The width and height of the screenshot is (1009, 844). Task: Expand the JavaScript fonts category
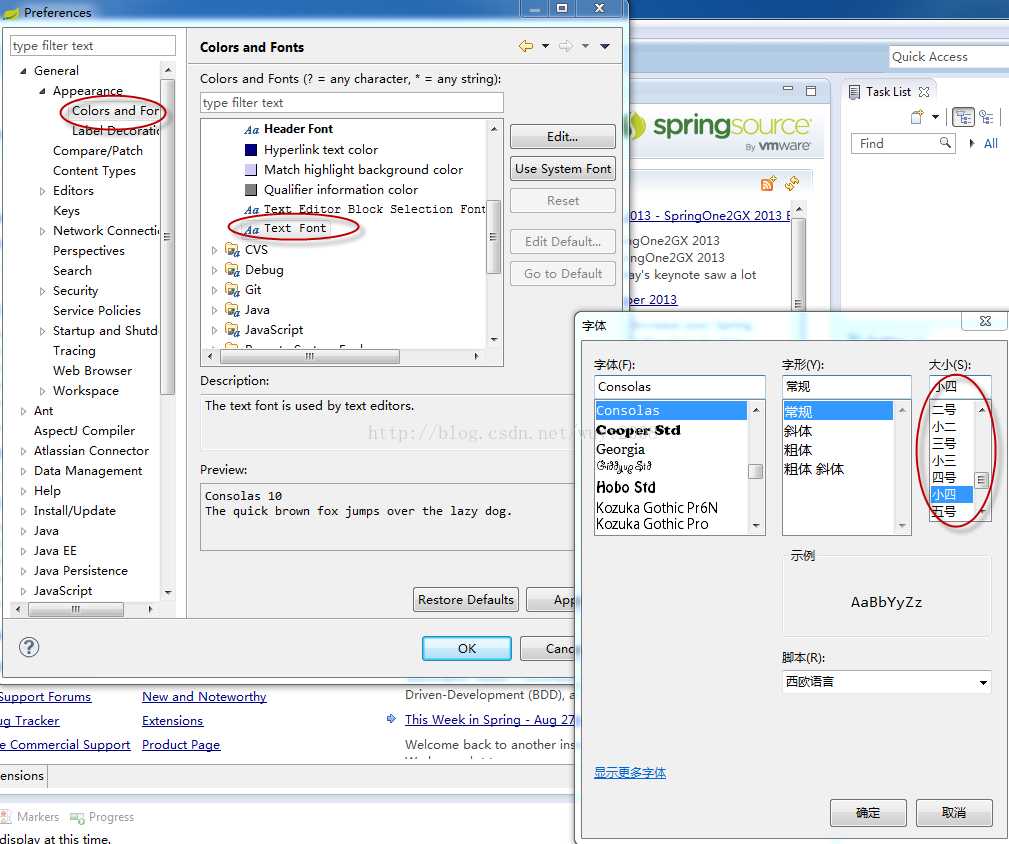(215, 330)
